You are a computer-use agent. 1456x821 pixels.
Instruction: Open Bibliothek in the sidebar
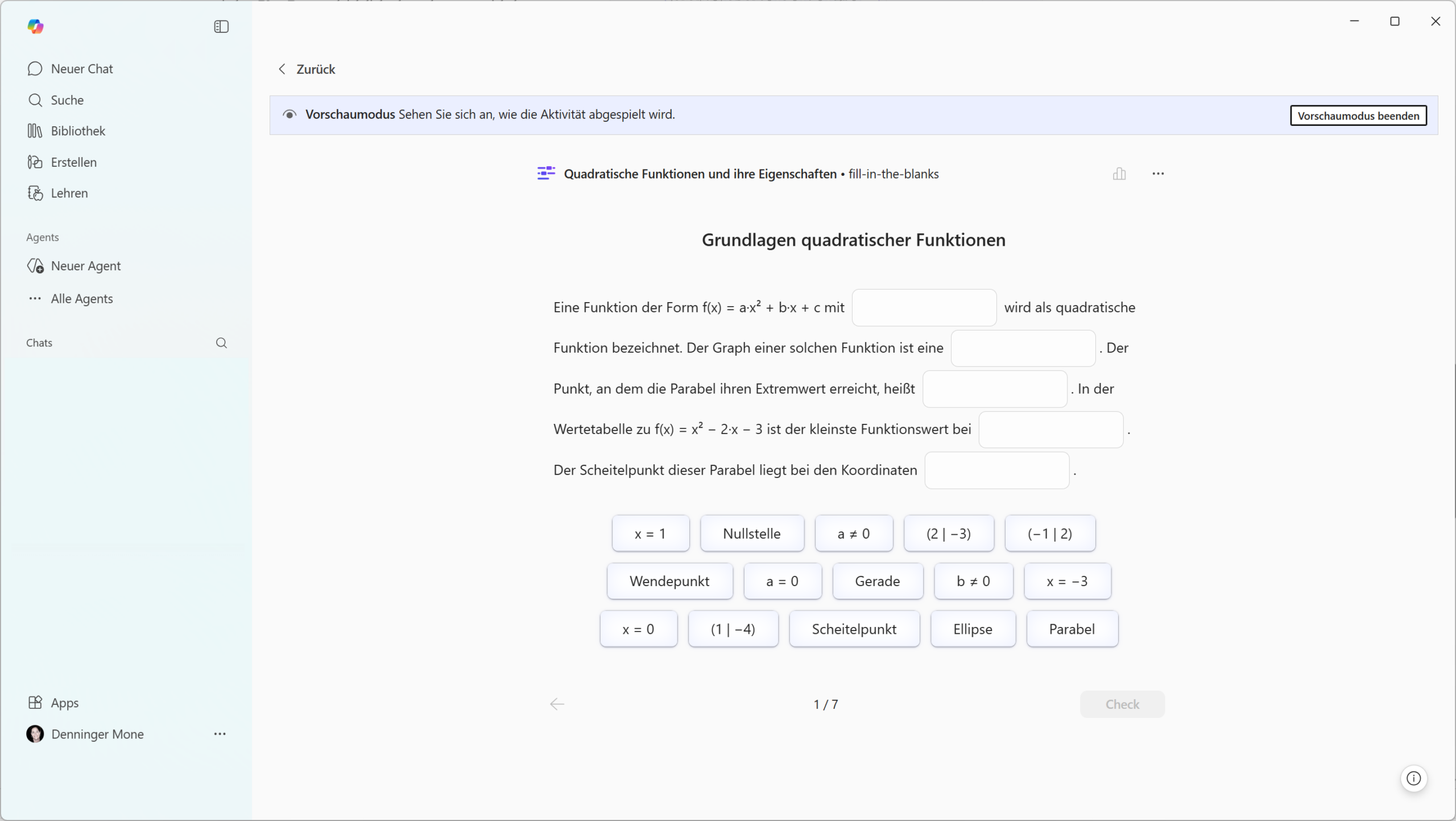[77, 131]
